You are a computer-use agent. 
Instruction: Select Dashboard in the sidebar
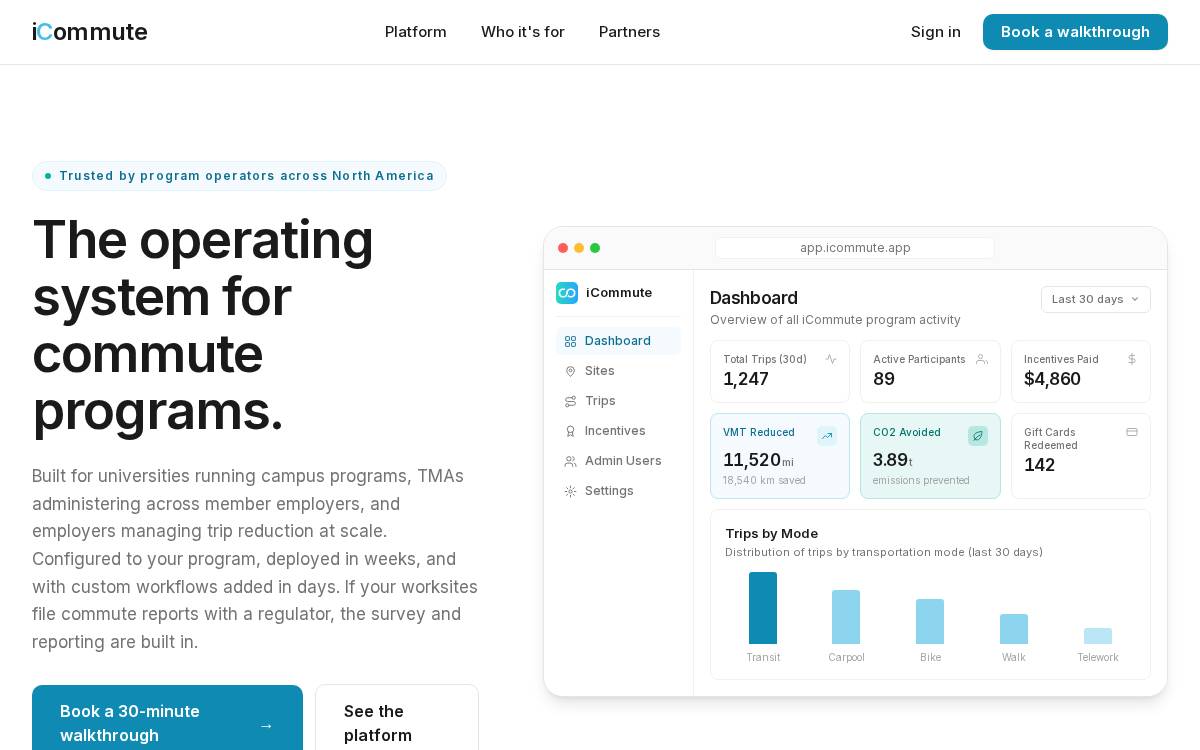click(x=618, y=341)
